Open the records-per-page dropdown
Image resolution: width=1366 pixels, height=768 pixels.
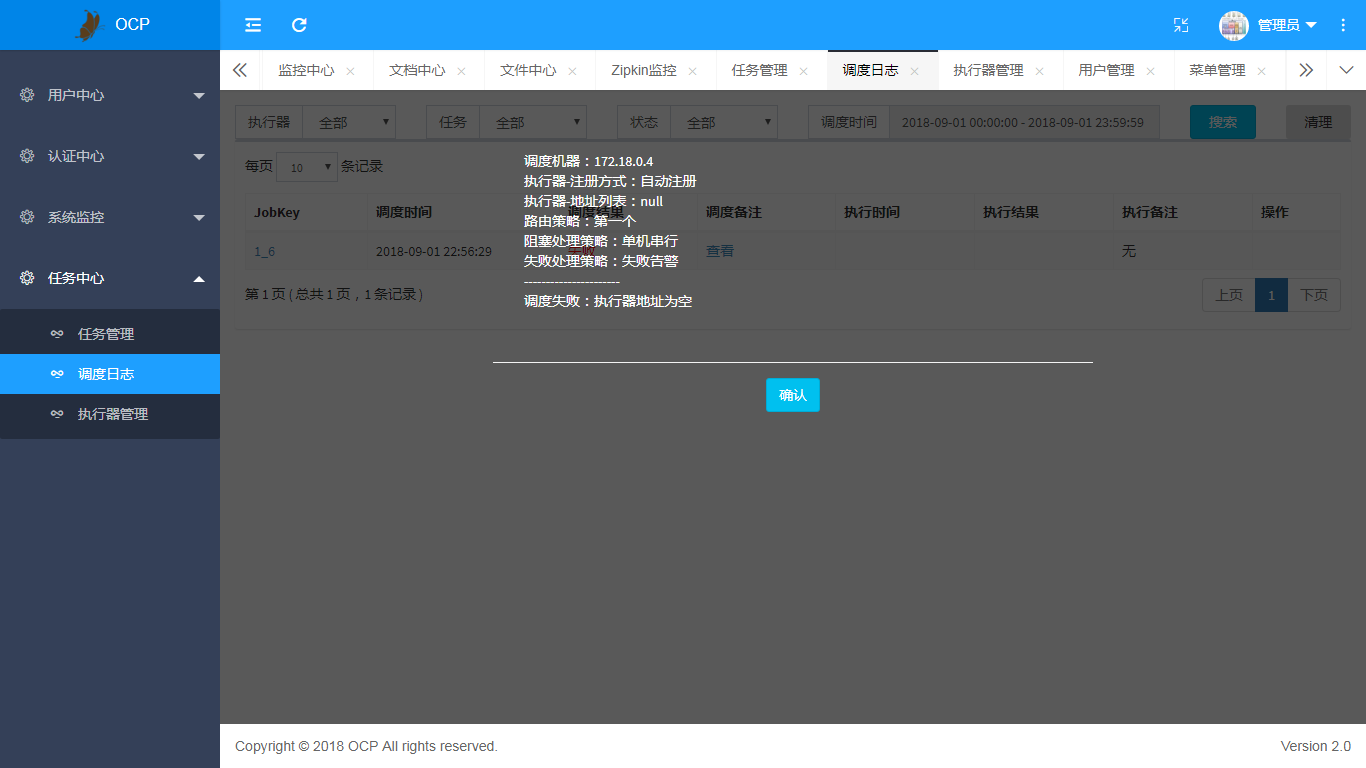pos(307,167)
